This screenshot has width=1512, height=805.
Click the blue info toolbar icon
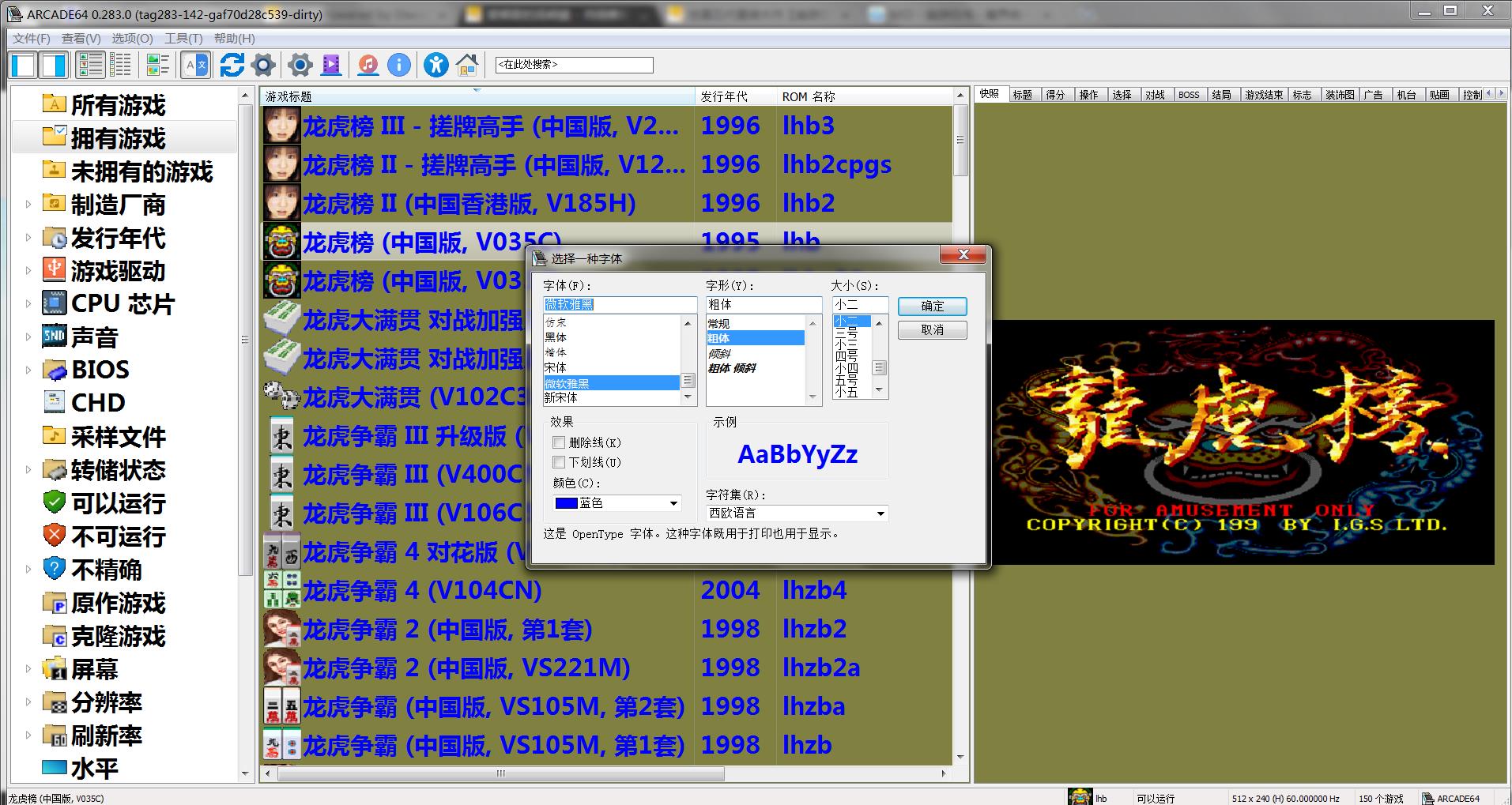(x=399, y=65)
